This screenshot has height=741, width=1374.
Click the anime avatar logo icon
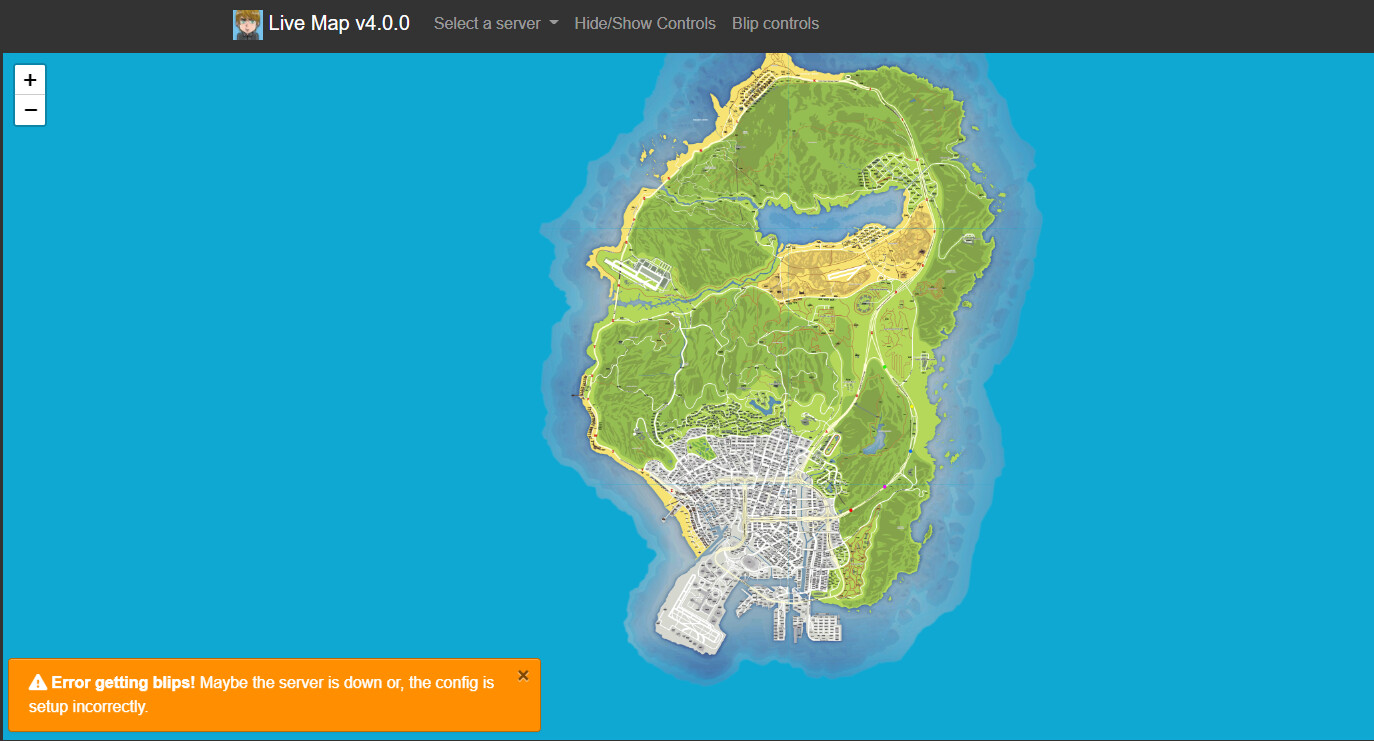coord(248,24)
